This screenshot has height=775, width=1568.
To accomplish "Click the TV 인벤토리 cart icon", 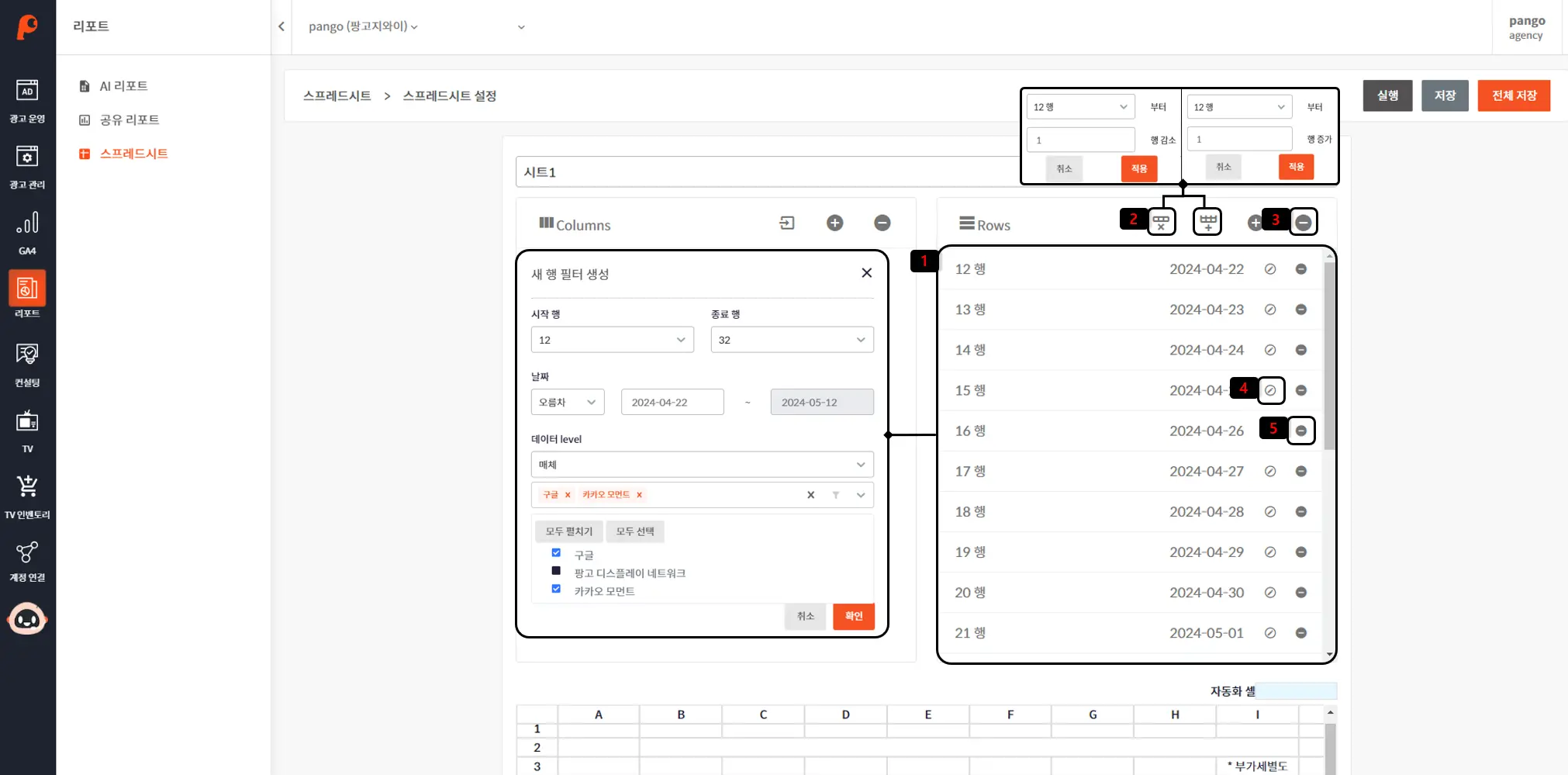I will (27, 487).
